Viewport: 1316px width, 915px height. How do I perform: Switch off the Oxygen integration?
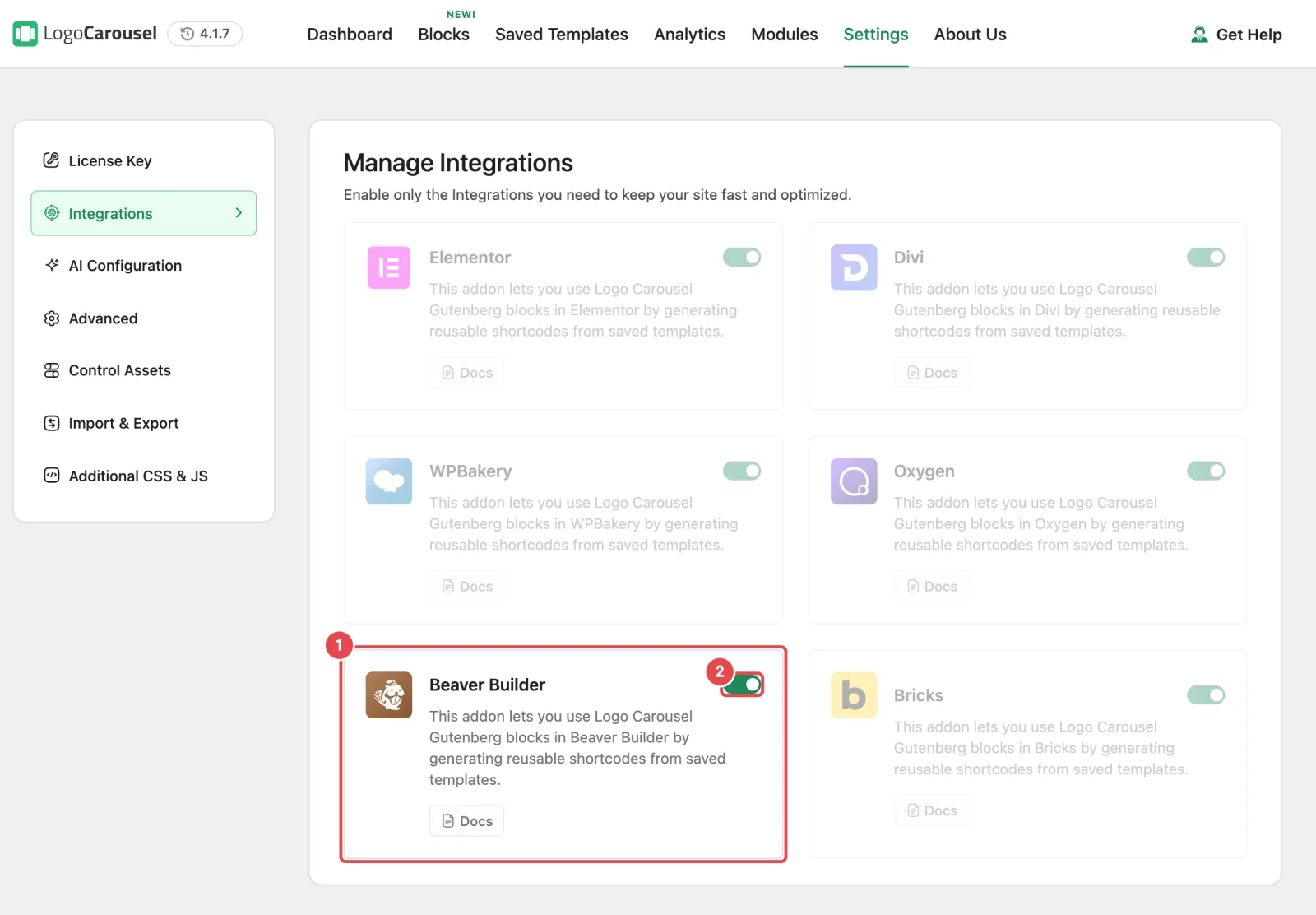pos(1206,471)
